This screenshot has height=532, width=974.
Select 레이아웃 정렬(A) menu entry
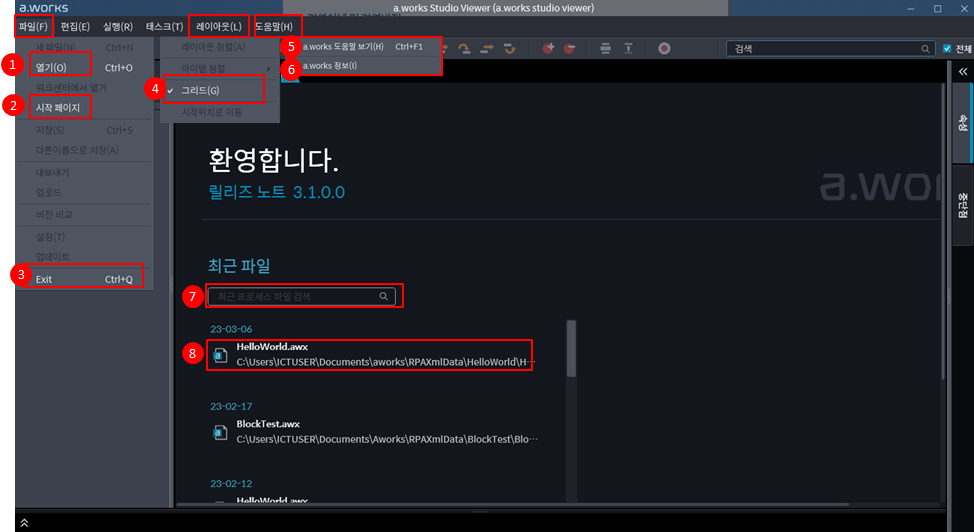coord(219,47)
